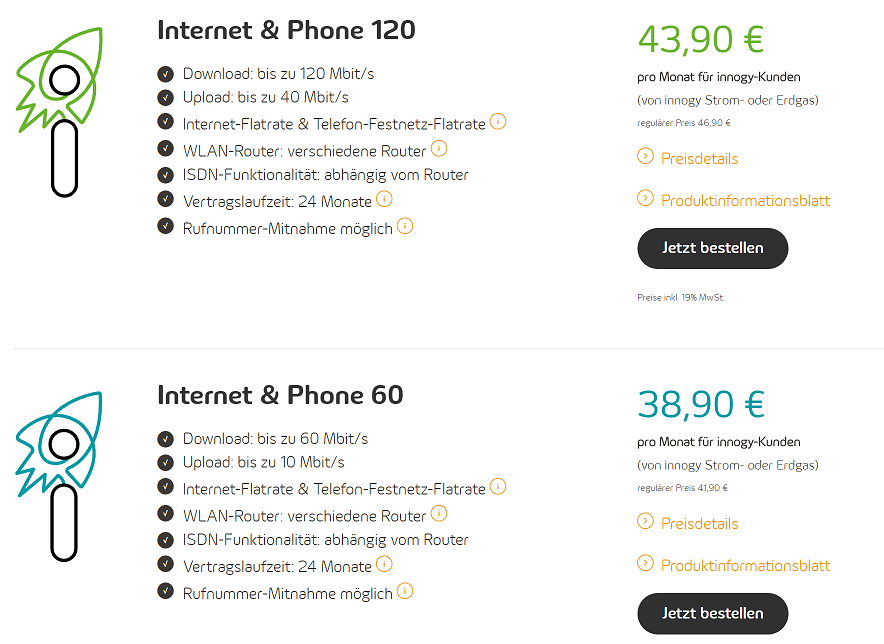Click info icon next to Internet-Flatrate in the 120 plan
Image resolution: width=884 pixels, height=644 pixels.
point(498,122)
